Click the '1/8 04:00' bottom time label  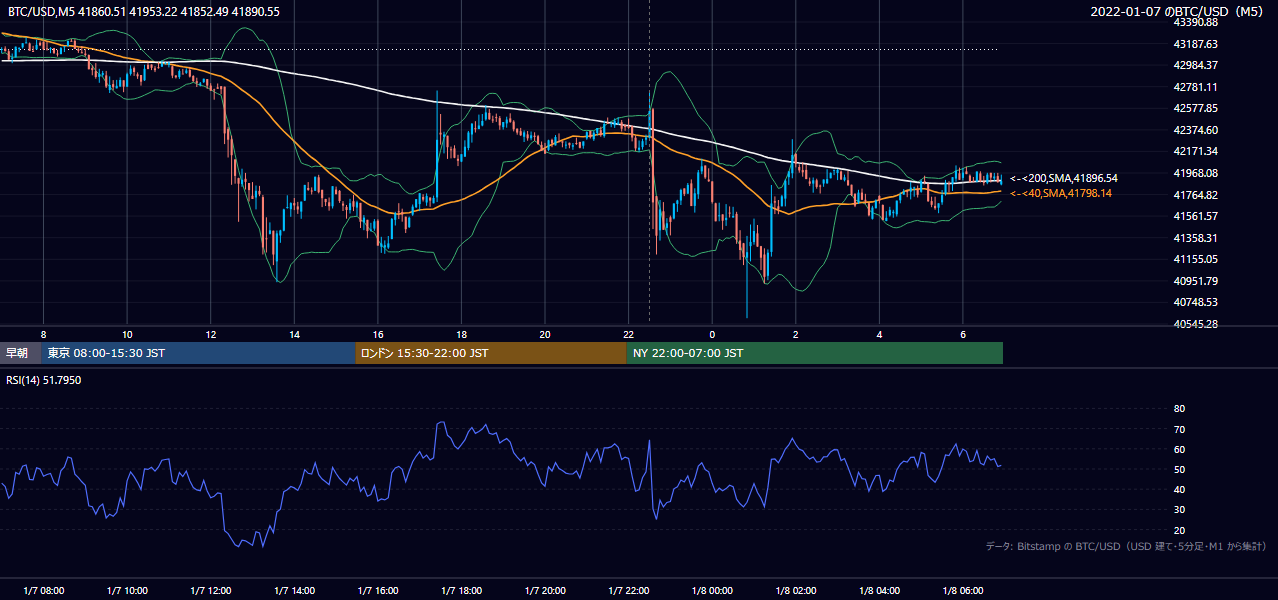pyautogui.click(x=879, y=591)
